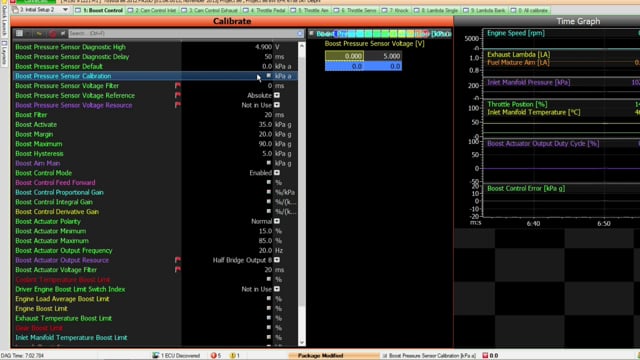Open Boost Actuator Output Resource dropdown

[277, 260]
